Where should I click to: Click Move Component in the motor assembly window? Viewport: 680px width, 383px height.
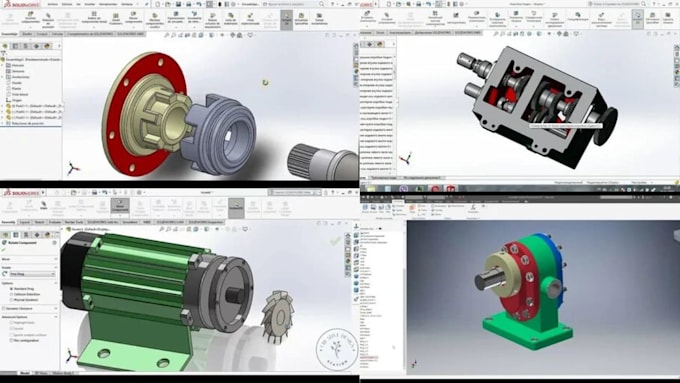pos(120,207)
